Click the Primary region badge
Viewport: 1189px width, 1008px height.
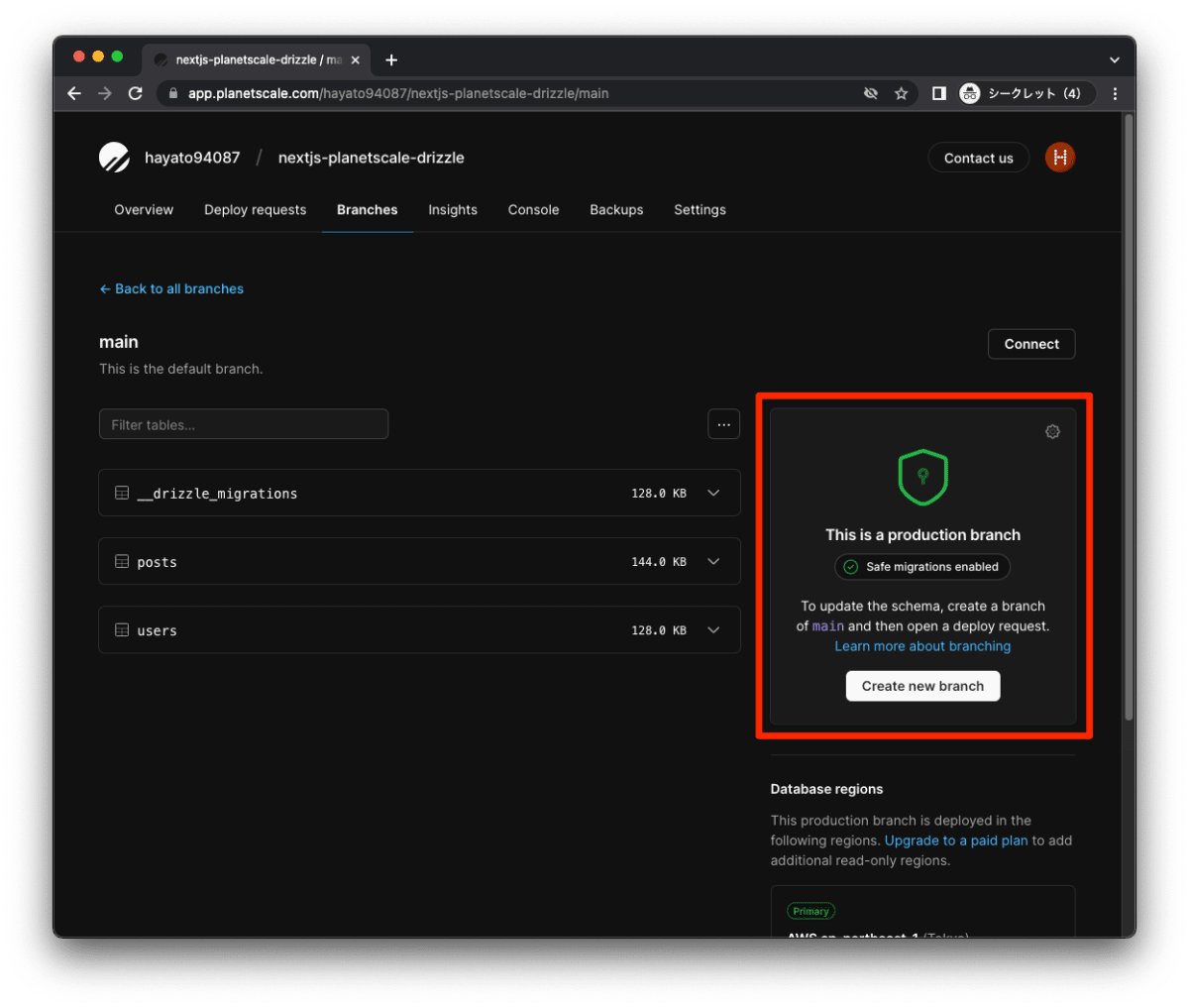[811, 911]
